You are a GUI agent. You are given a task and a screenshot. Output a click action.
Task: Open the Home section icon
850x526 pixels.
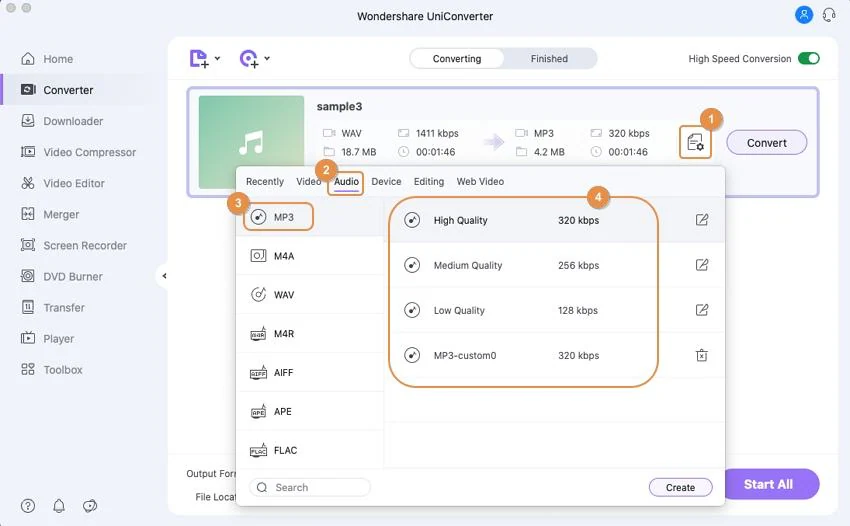coord(28,59)
